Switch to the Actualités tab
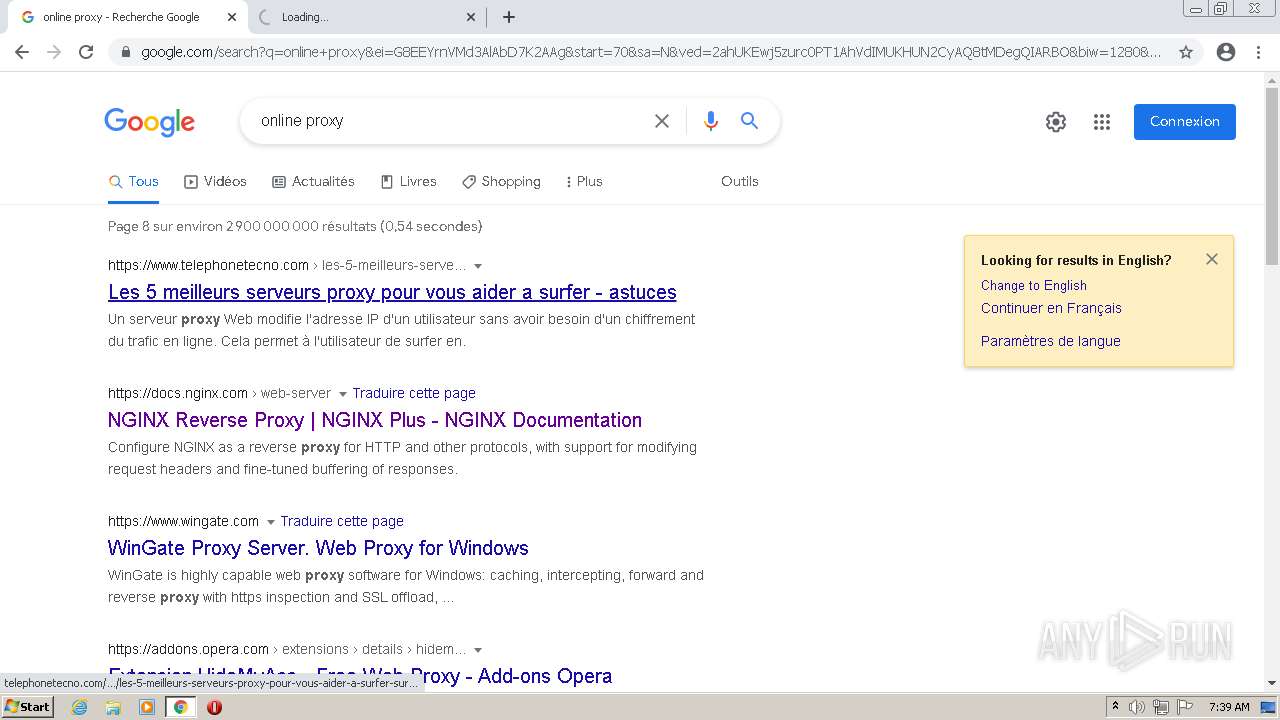Screen dimensions: 1280x720 [x=313, y=181]
